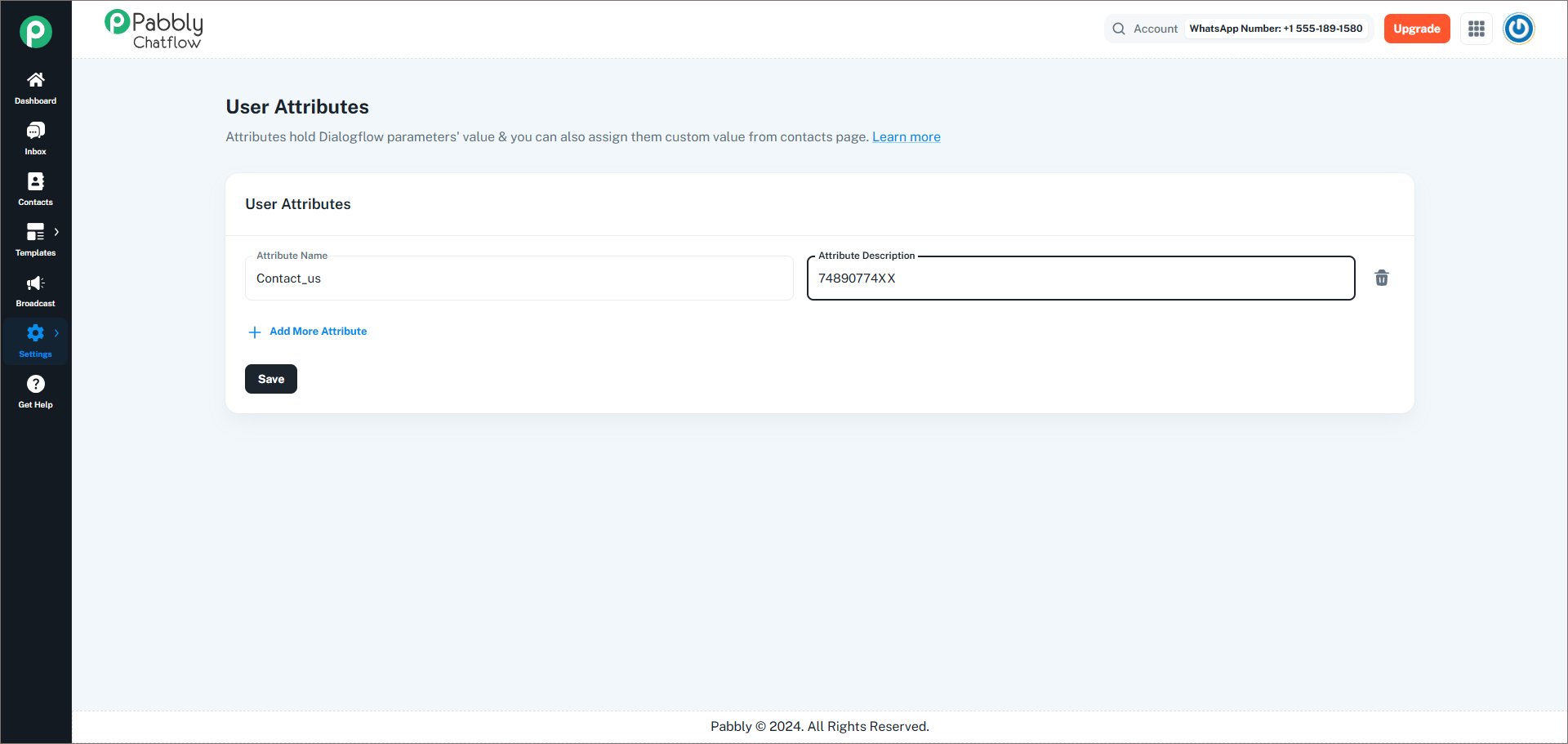Image resolution: width=1568 pixels, height=744 pixels.
Task: Open the user profile power icon
Action: [1519, 29]
